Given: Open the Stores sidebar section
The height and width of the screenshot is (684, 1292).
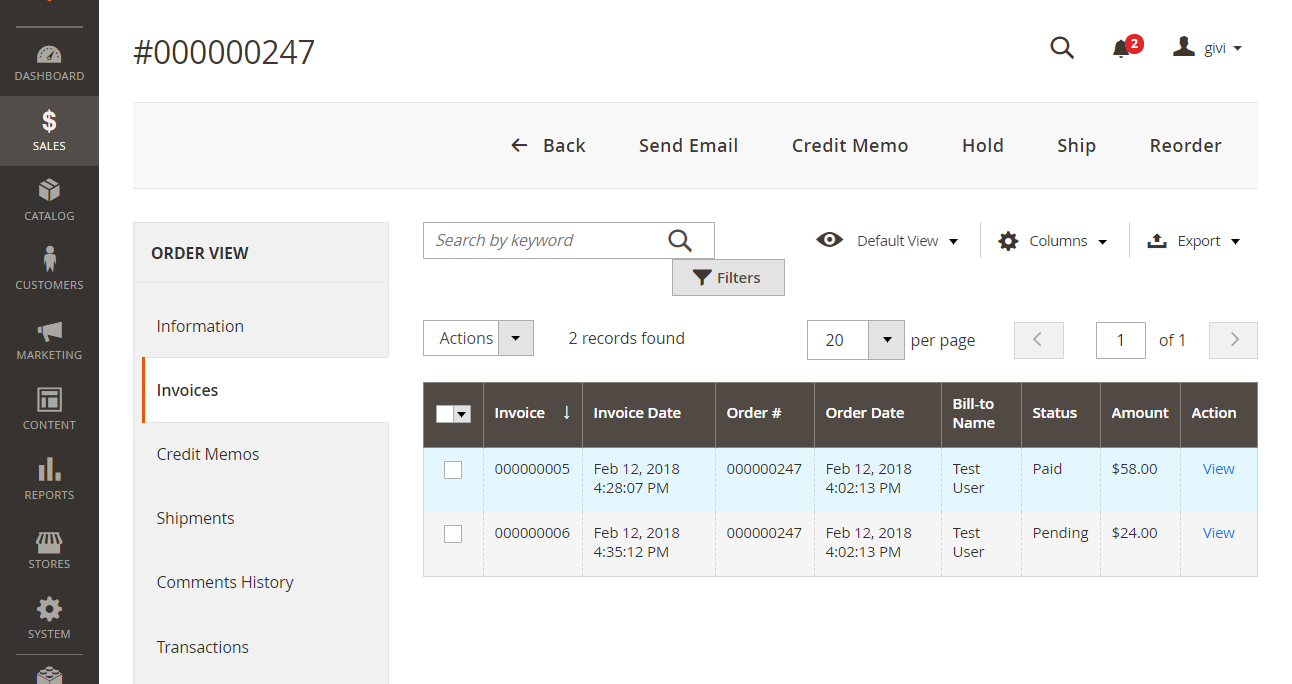Looking at the screenshot, I should tap(49, 549).
